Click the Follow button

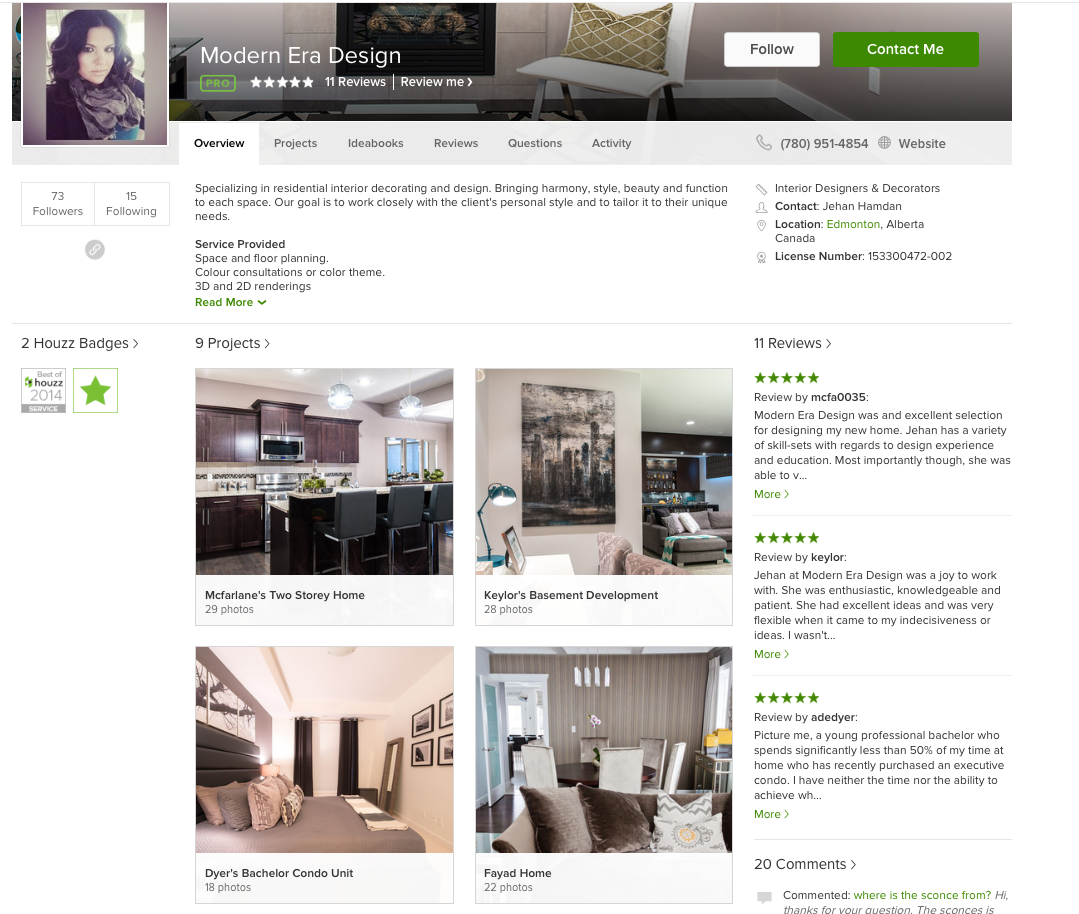coord(771,50)
